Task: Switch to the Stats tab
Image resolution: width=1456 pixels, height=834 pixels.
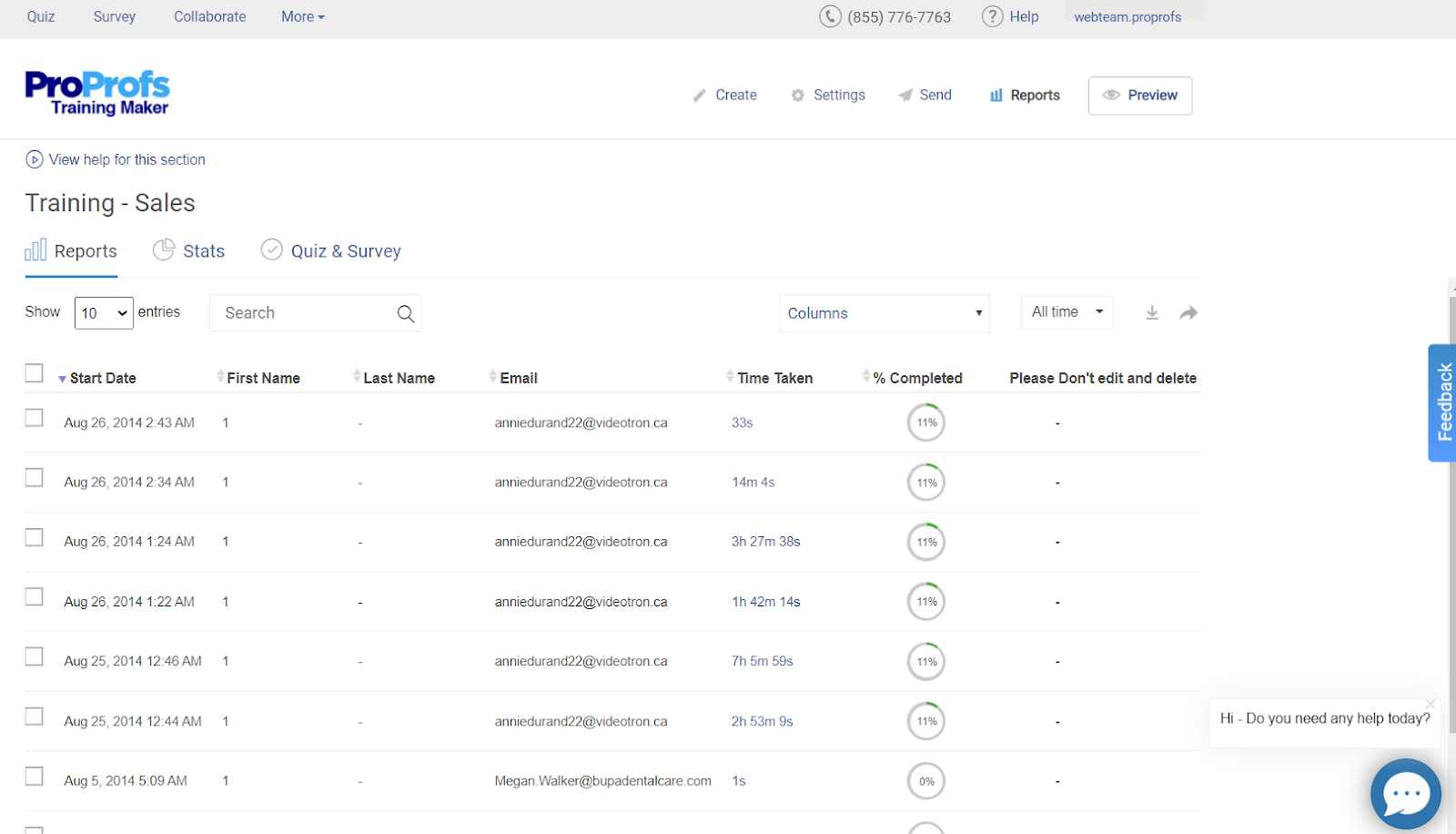Action: (x=188, y=250)
